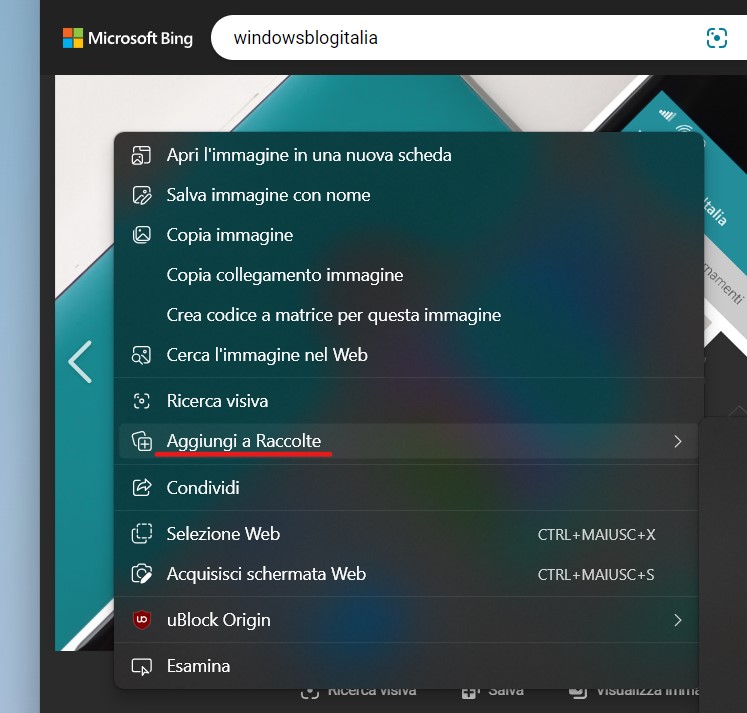Click the save image as icon
The image size is (747, 713).
coord(141,195)
